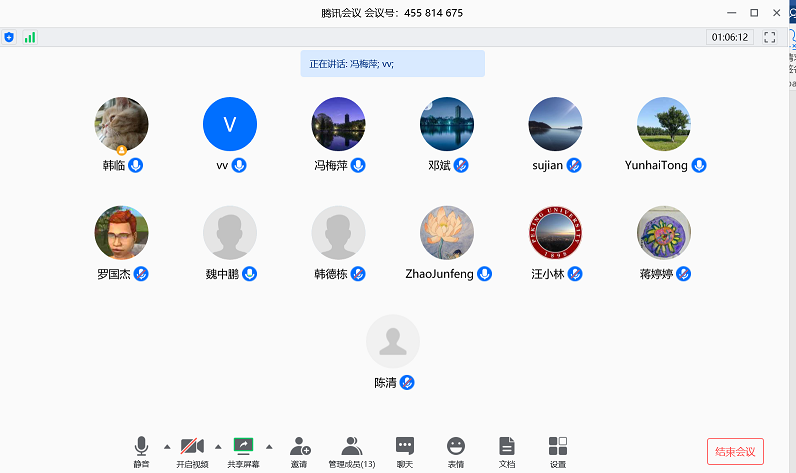Expand the video options arrow beside 开启视频

(218, 446)
